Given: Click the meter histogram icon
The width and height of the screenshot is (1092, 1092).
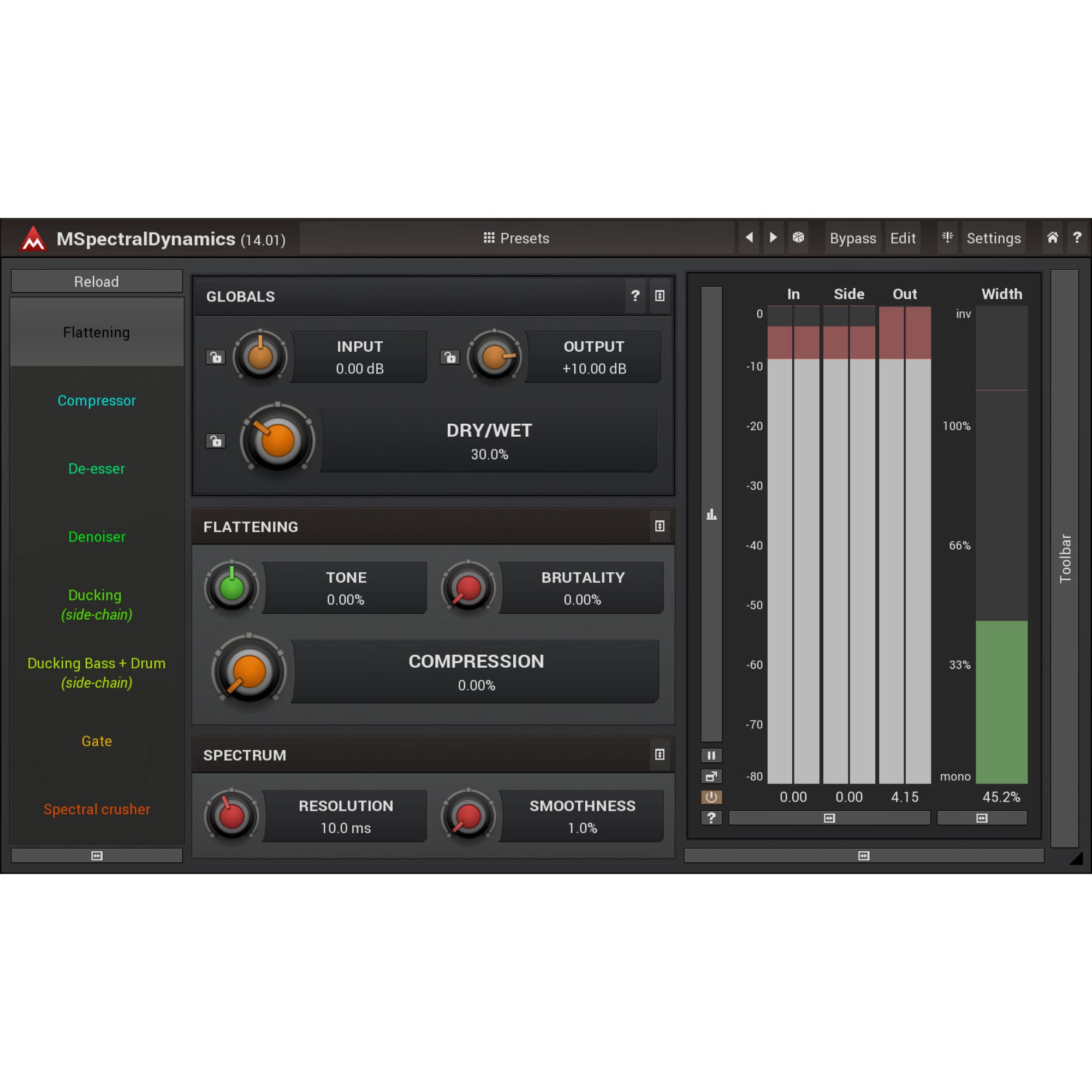Looking at the screenshot, I should tap(711, 514).
